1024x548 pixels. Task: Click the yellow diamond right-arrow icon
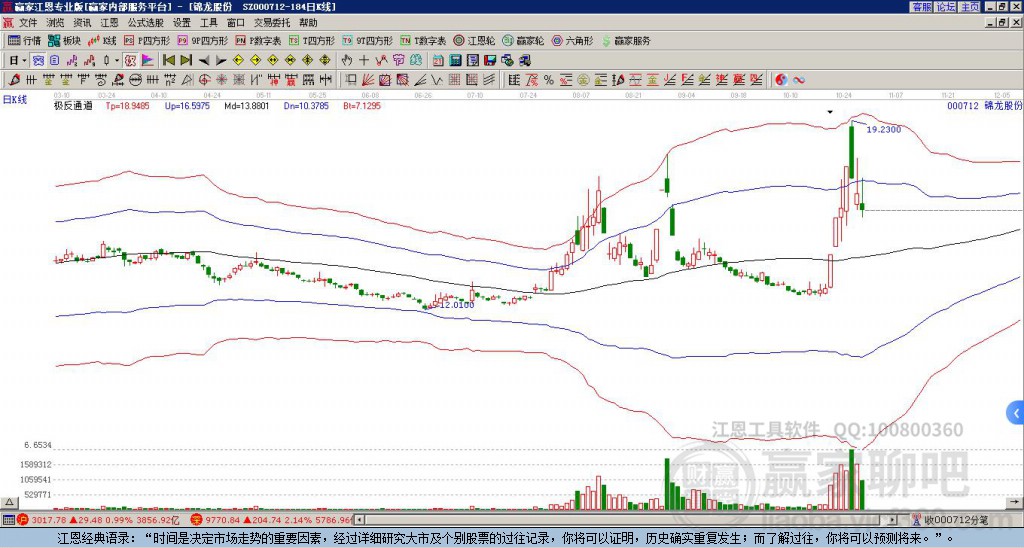tap(255, 61)
